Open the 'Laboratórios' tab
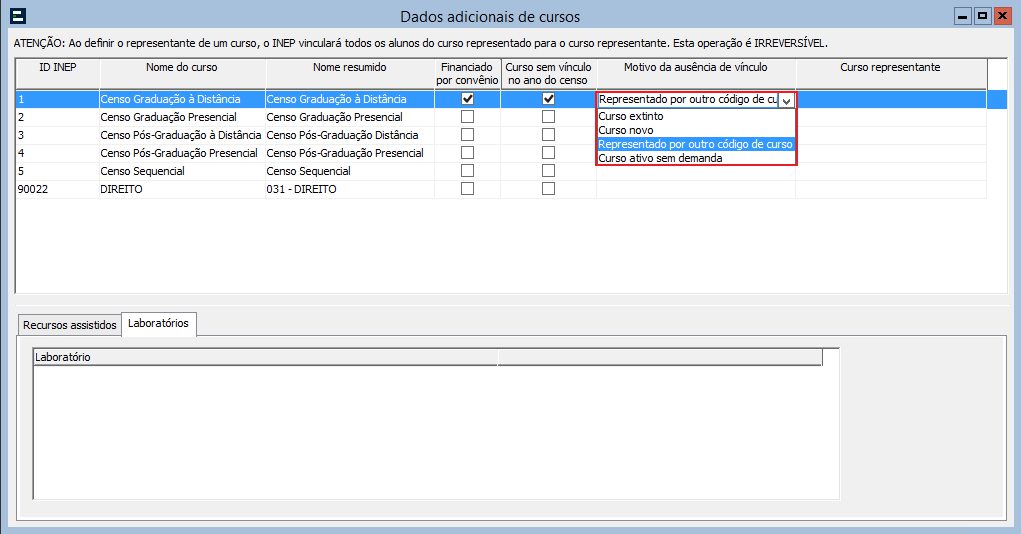This screenshot has width=1021, height=534. pos(158,323)
